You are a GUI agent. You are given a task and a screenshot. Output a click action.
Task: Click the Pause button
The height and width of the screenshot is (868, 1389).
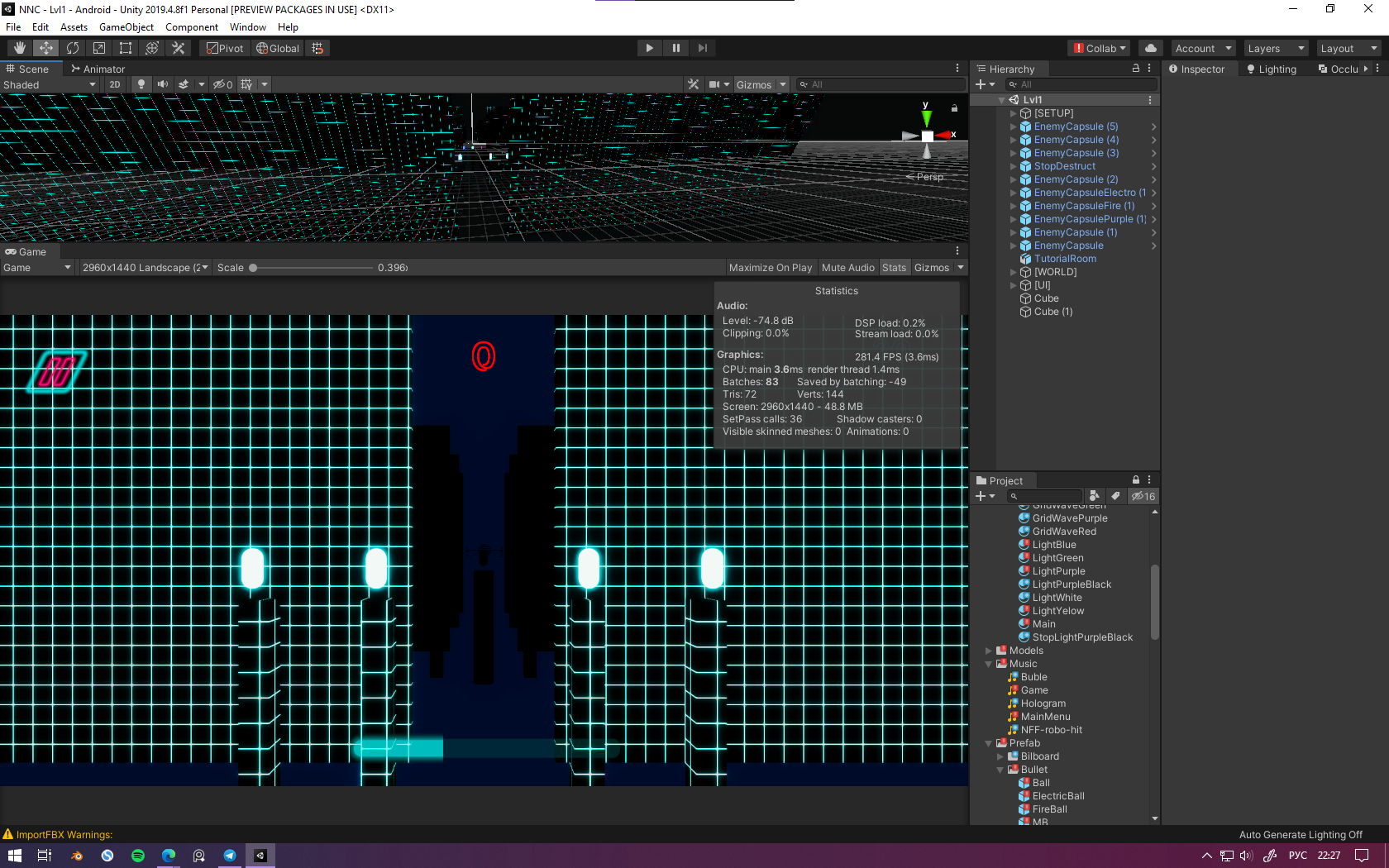pos(676,48)
